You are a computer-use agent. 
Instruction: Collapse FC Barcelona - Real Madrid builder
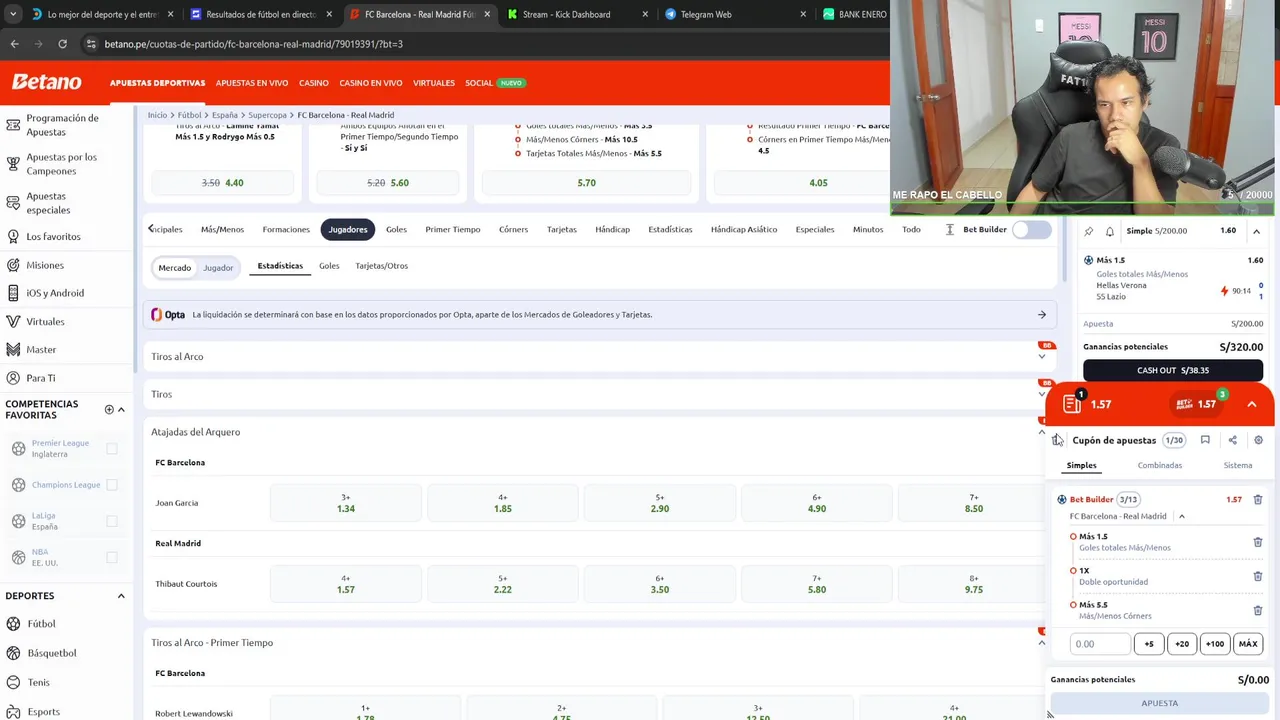pyautogui.click(x=1181, y=516)
